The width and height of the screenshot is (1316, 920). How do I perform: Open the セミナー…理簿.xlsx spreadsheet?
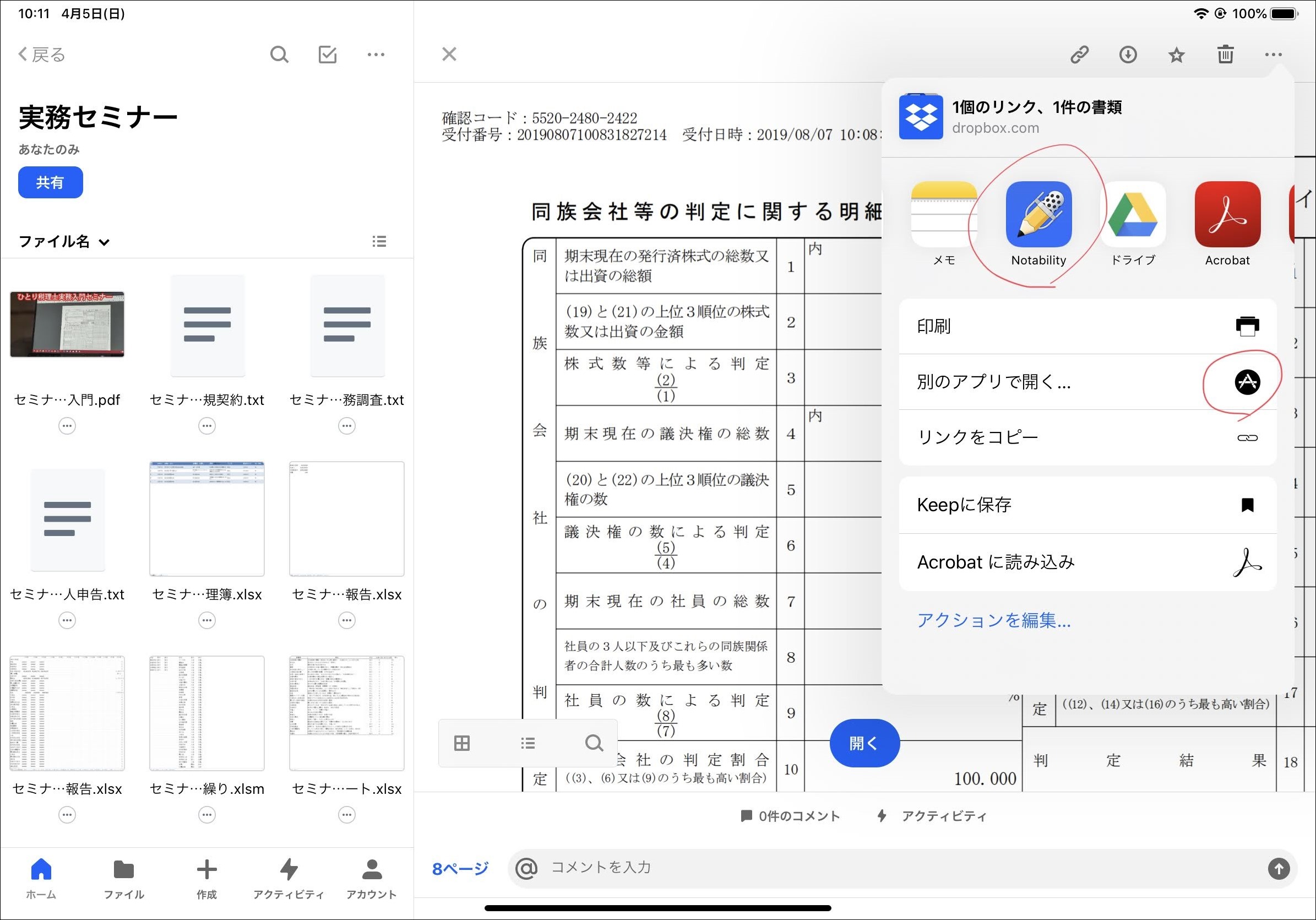[x=207, y=518]
